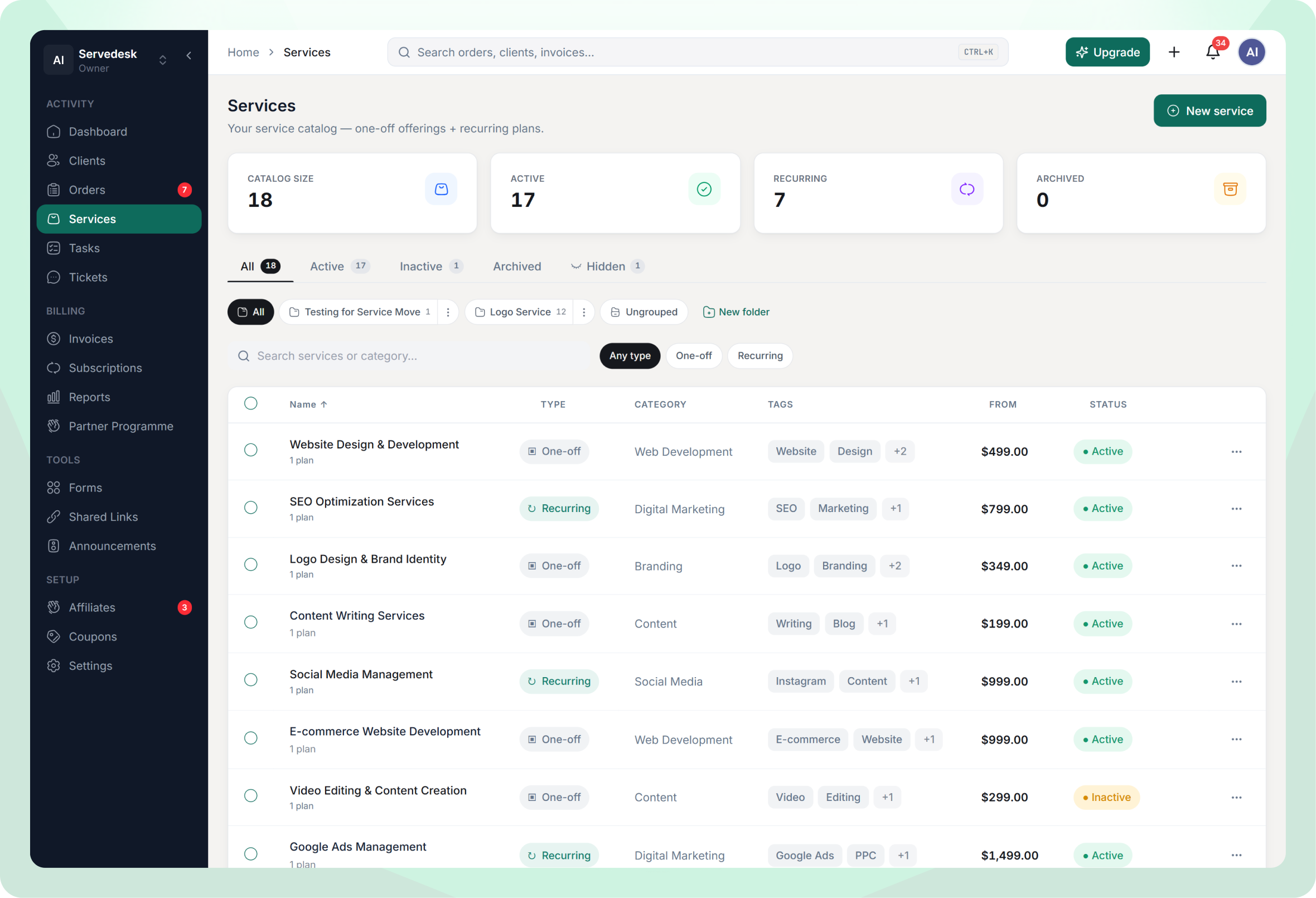Open Coupons under Setup

[119, 637]
